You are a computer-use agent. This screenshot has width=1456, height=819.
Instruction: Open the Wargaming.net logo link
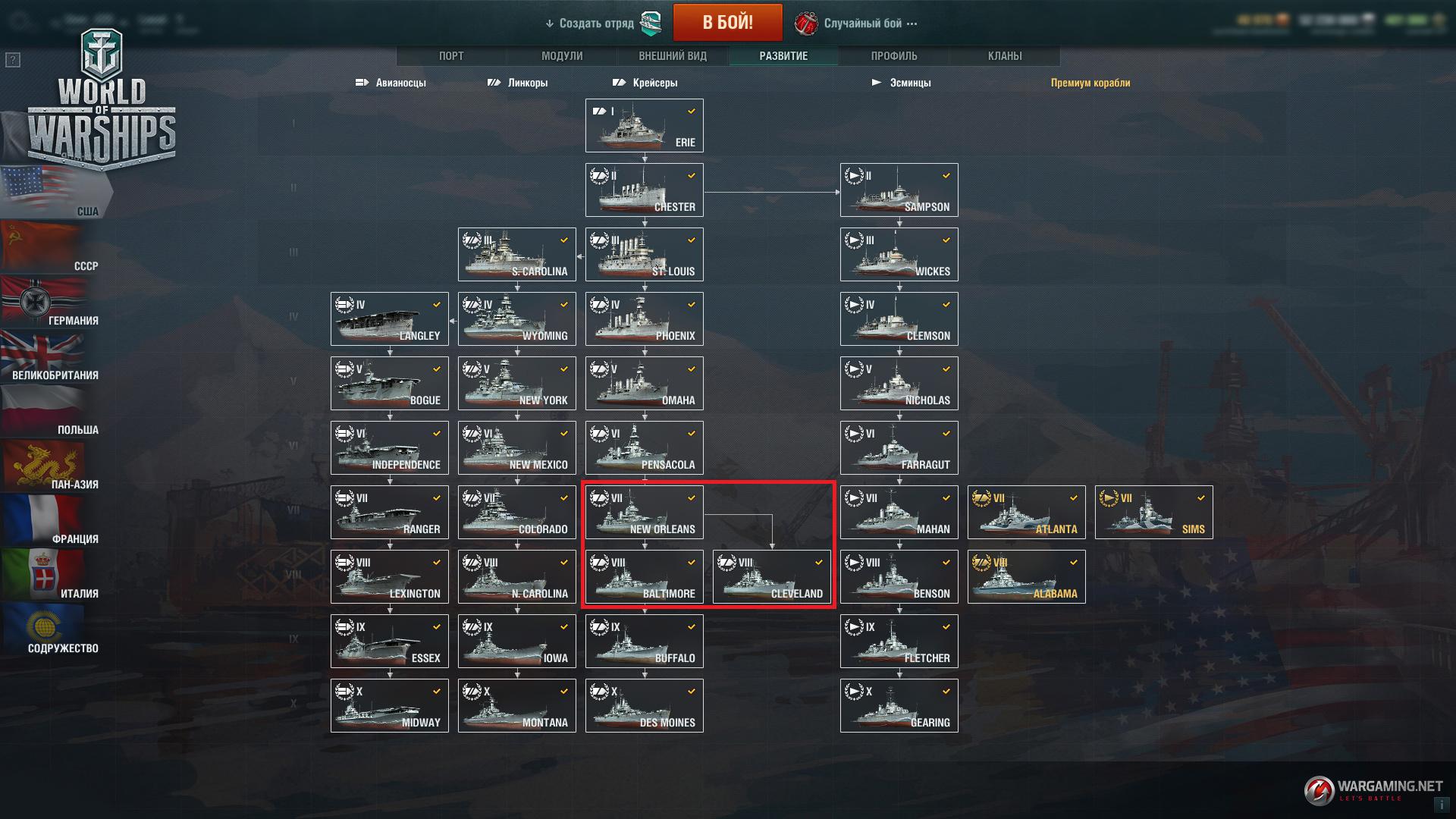pyautogui.click(x=1373, y=789)
